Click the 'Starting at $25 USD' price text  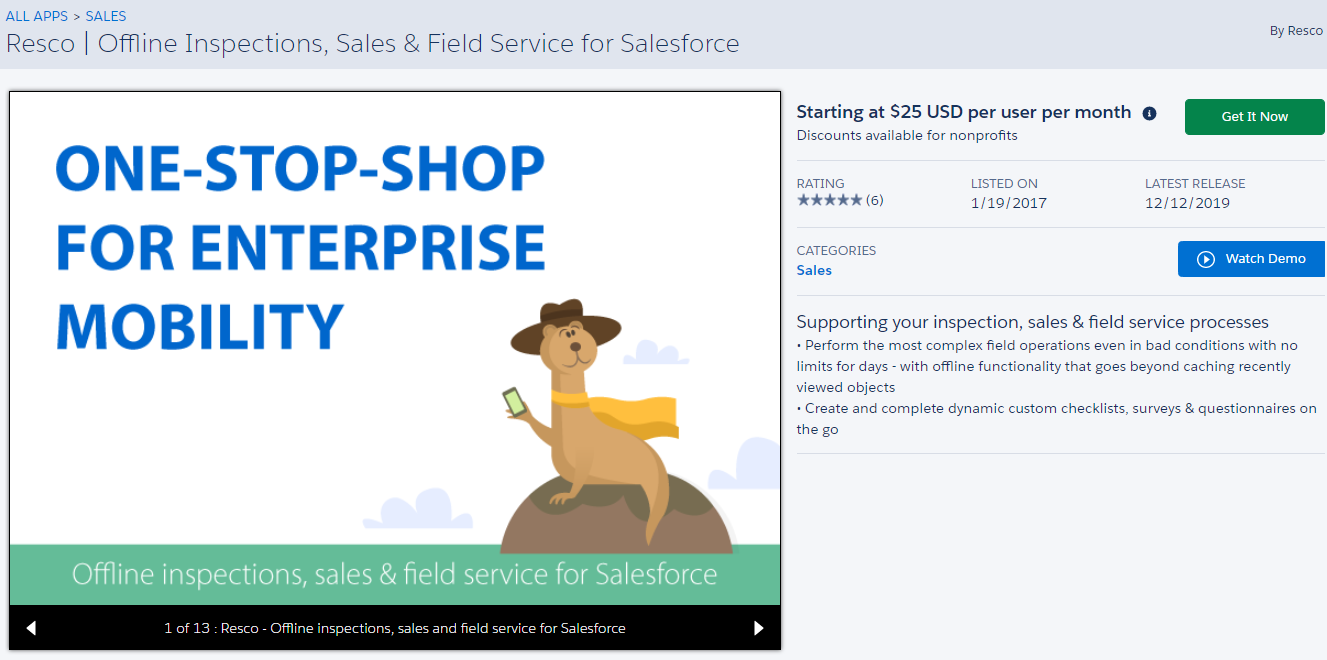963,112
